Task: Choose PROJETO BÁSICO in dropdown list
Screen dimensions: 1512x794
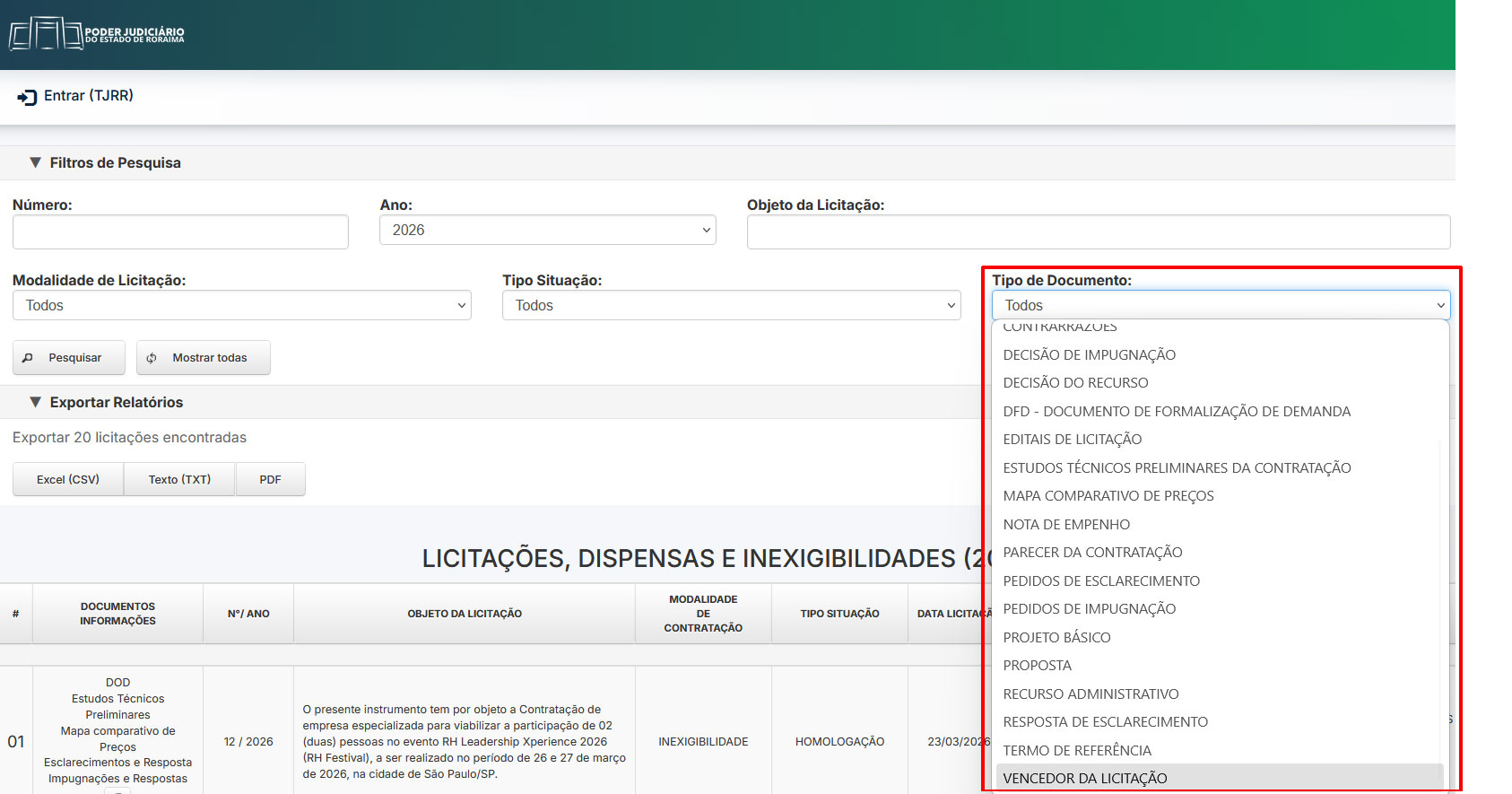Action: coord(1056,637)
